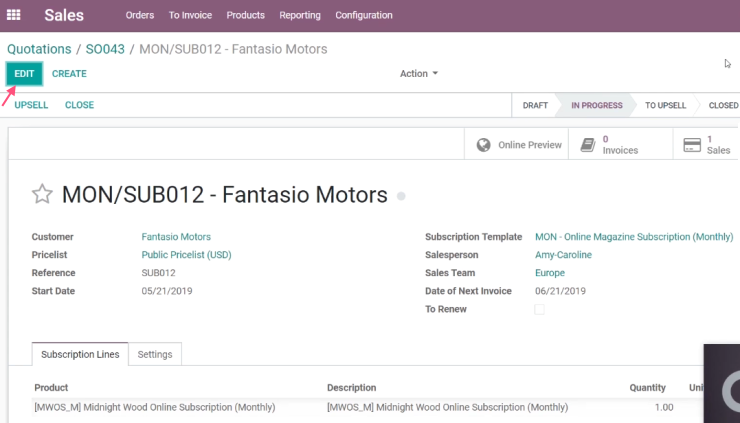Viewport: 740px width, 423px height.
Task: Toggle the To Renew checkbox
Action: pyautogui.click(x=539, y=309)
